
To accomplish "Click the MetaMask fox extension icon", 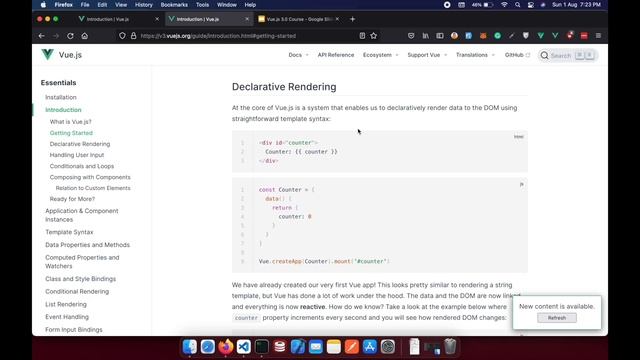I will pyautogui.click(x=483, y=36).
